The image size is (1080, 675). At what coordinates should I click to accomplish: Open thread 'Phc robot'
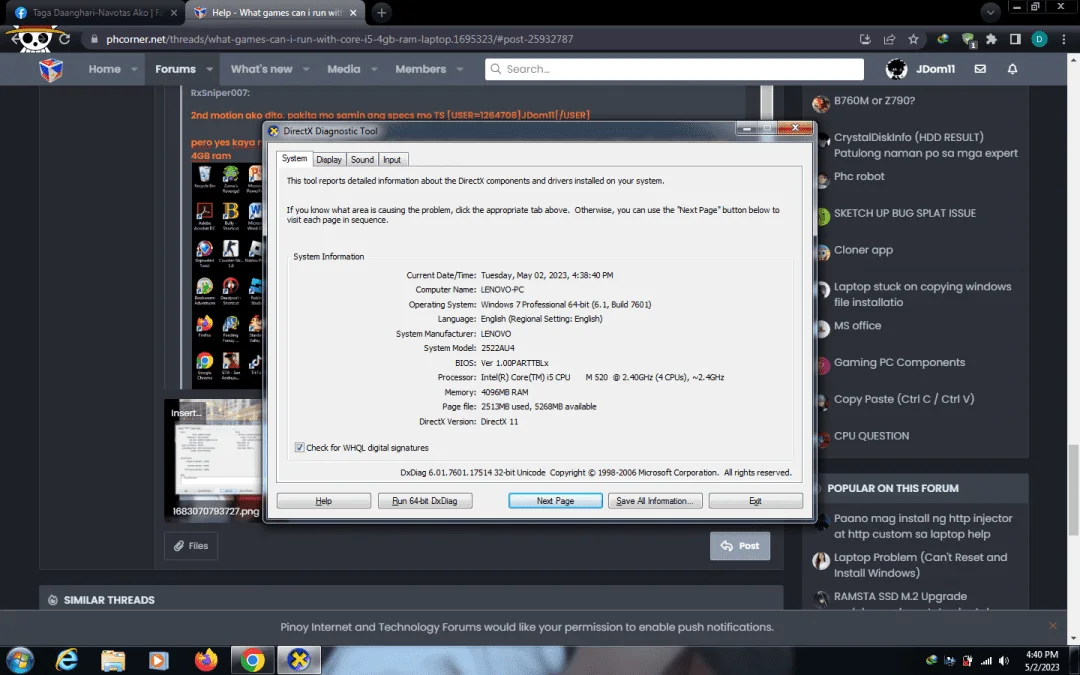(x=859, y=176)
